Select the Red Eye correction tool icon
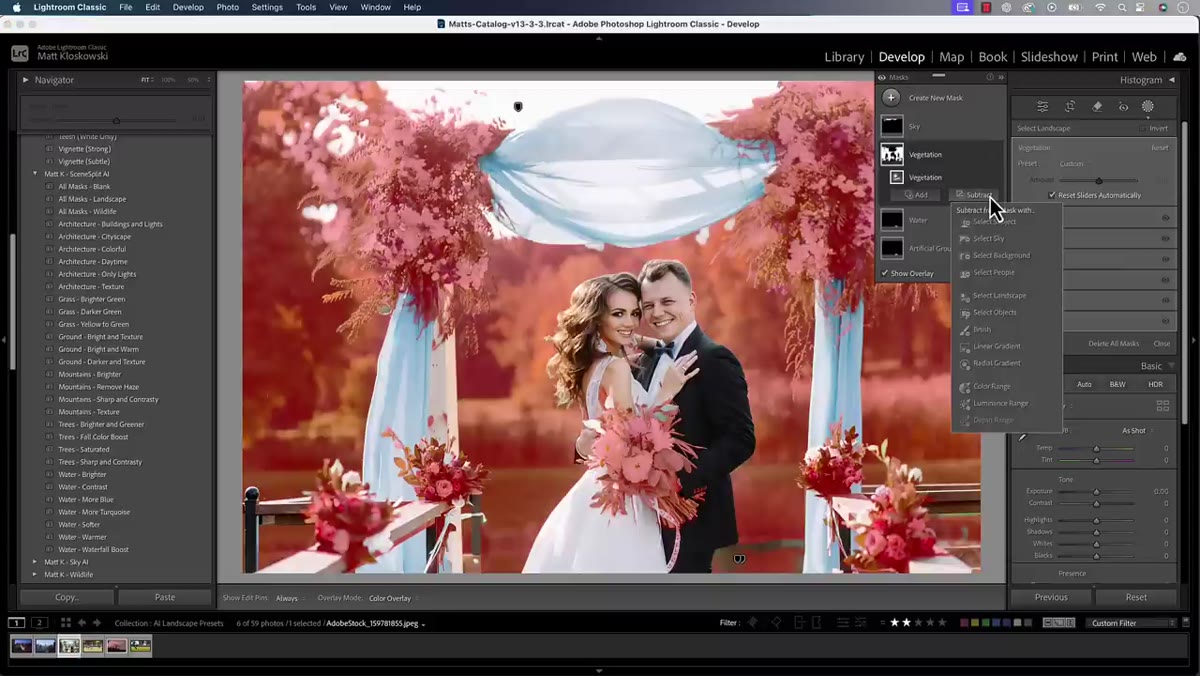Viewport: 1200px width, 676px height. coord(1123,106)
